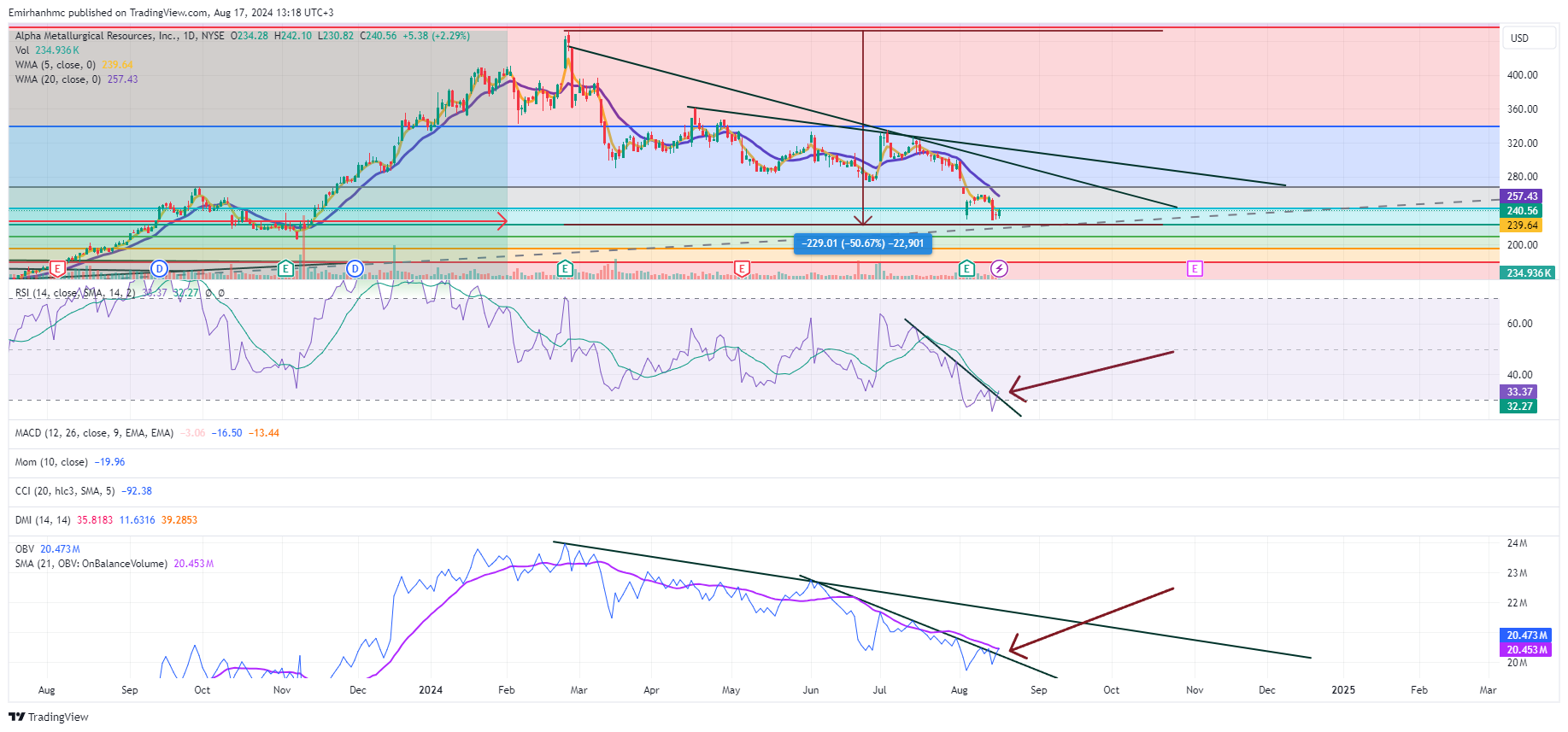Click the blue dividend D marker near September 2023

(159, 269)
